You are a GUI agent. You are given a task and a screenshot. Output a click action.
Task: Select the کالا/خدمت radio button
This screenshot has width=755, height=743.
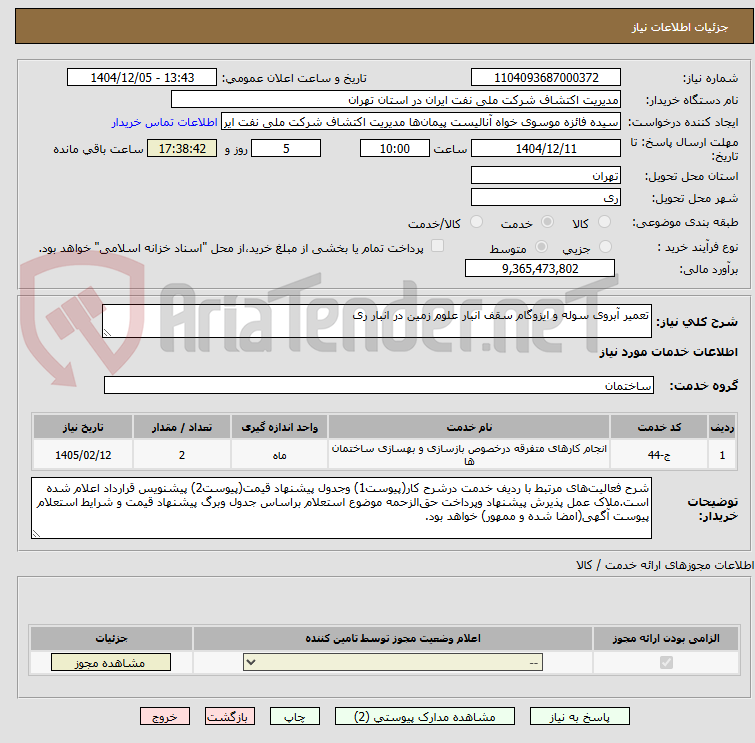[476, 222]
